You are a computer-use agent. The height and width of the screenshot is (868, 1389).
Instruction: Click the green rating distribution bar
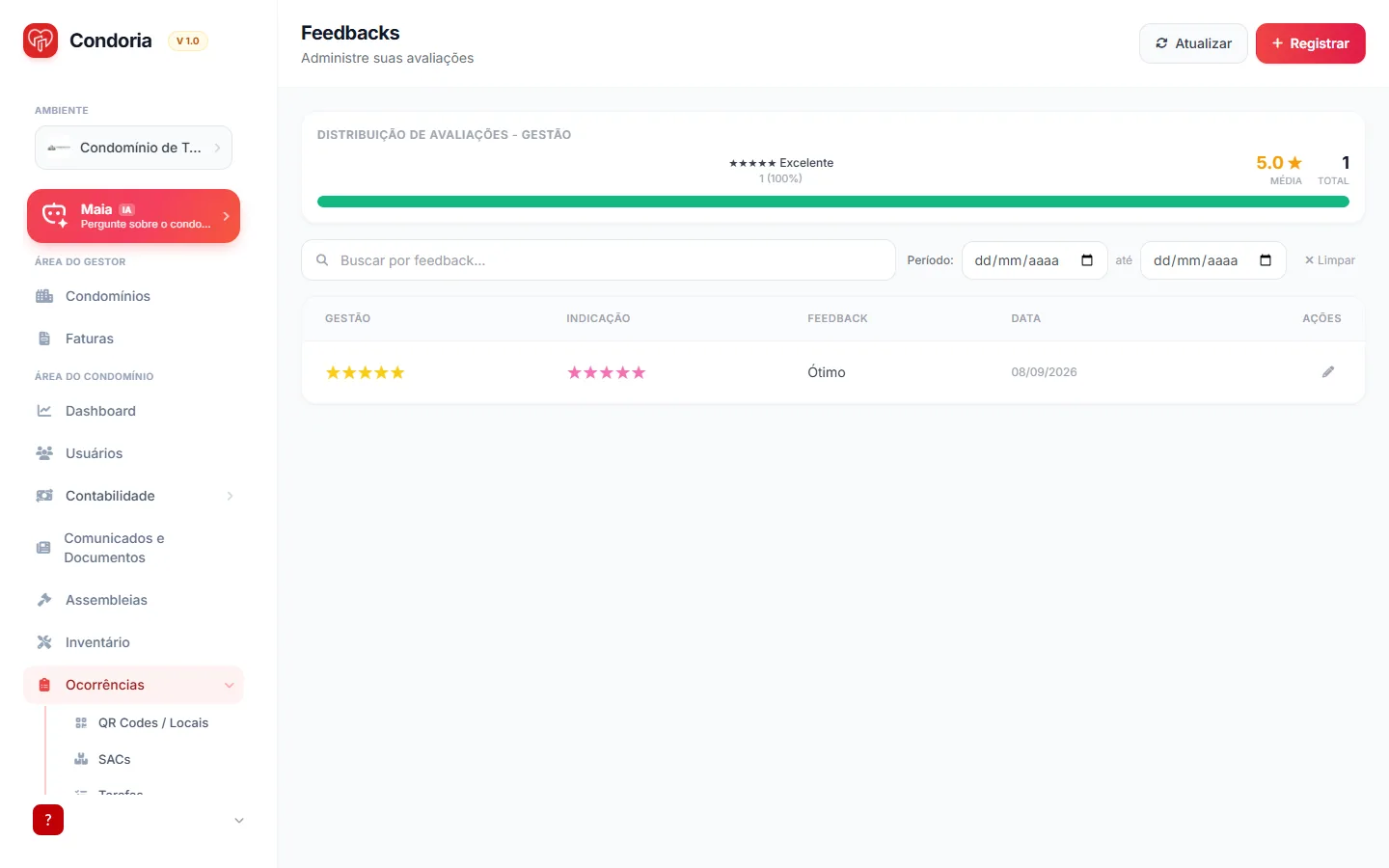click(x=833, y=202)
